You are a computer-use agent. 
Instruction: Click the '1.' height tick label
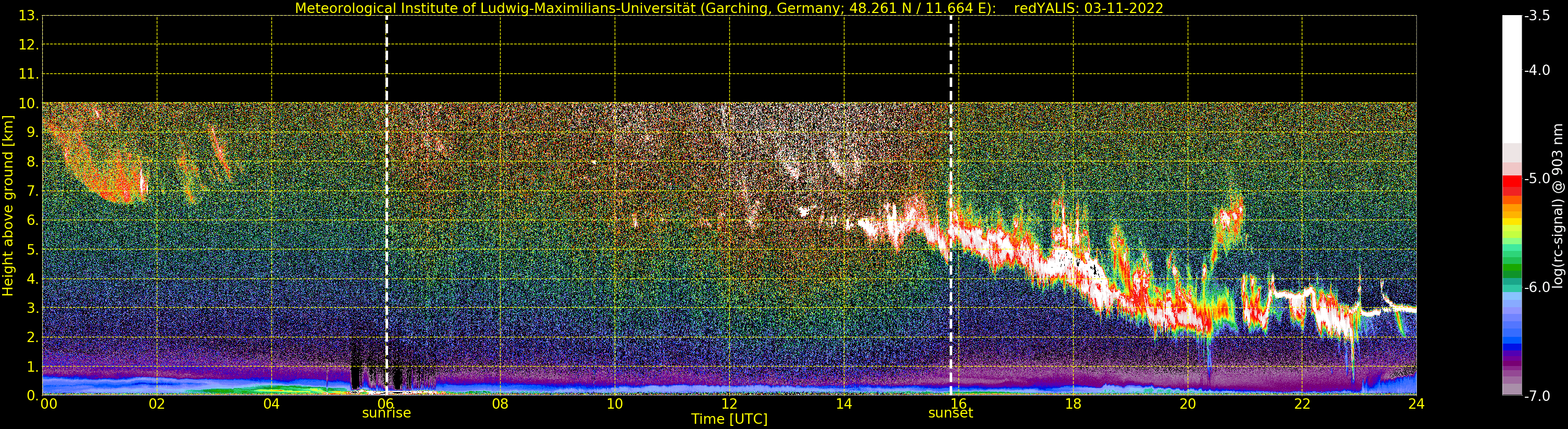[x=32, y=367]
